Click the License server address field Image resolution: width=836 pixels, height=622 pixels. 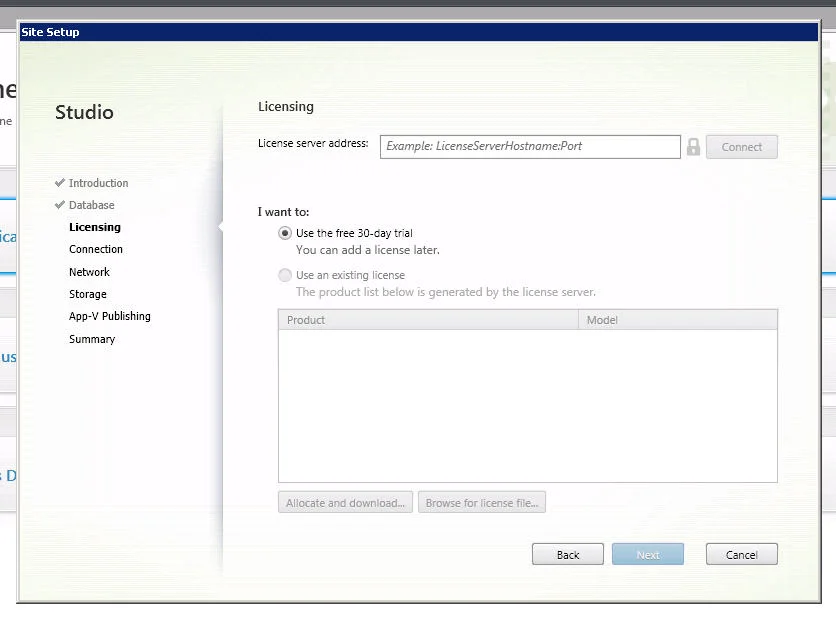coord(530,147)
